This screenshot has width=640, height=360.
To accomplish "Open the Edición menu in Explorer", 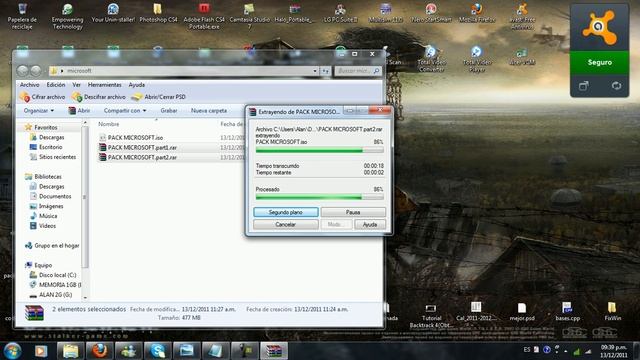I will (x=56, y=84).
